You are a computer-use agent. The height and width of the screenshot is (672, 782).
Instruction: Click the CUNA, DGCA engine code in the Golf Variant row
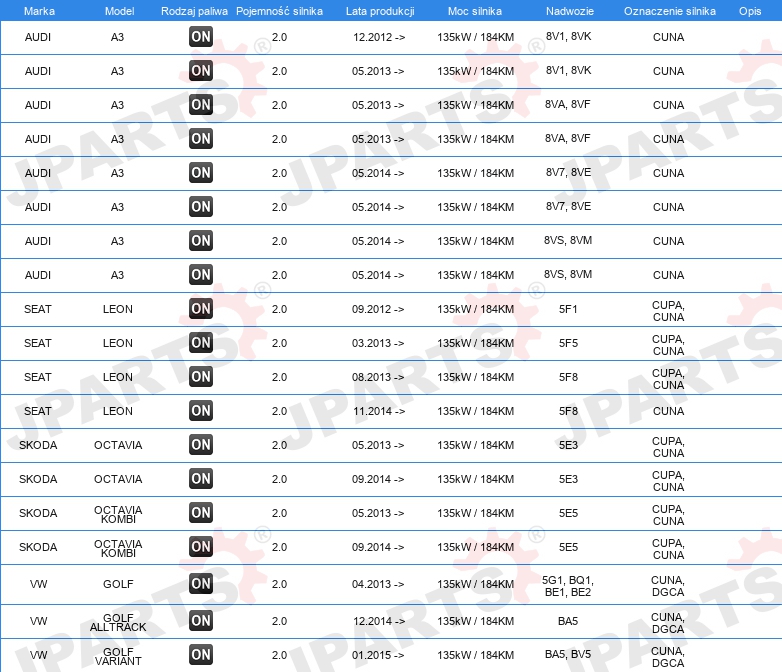(x=668, y=657)
